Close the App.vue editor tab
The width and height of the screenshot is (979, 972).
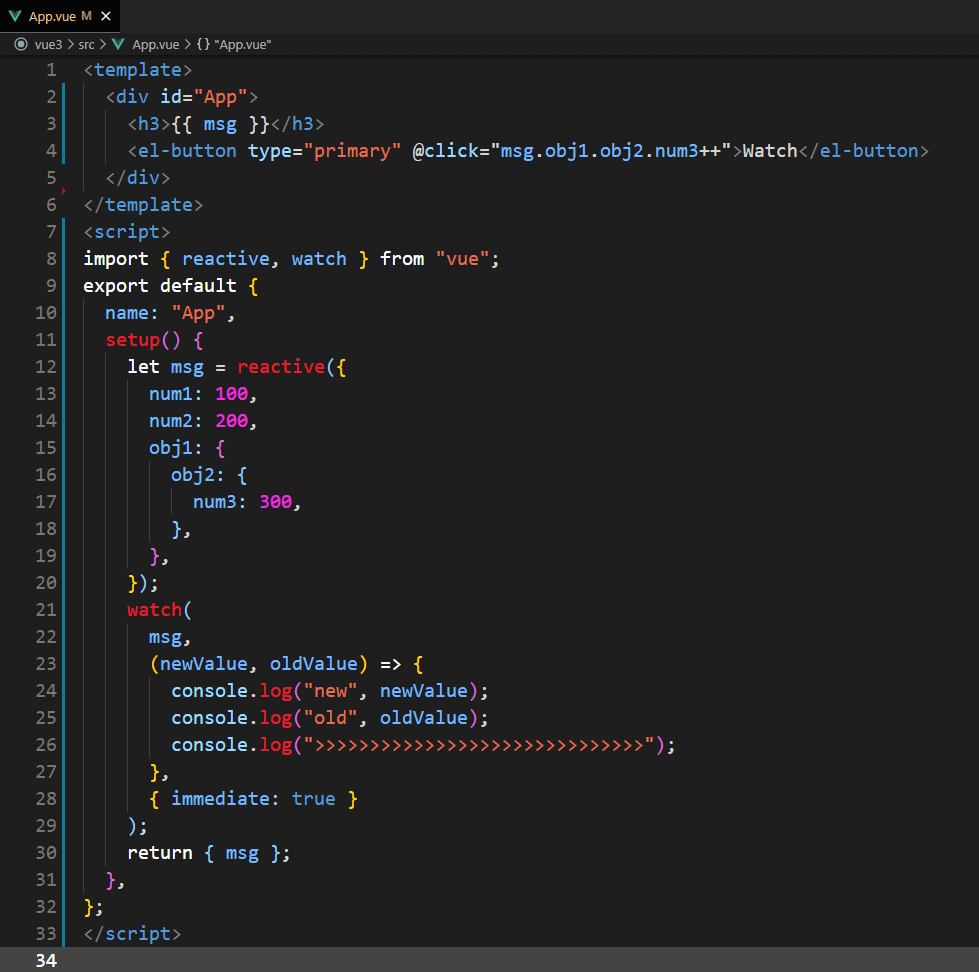pyautogui.click(x=106, y=16)
